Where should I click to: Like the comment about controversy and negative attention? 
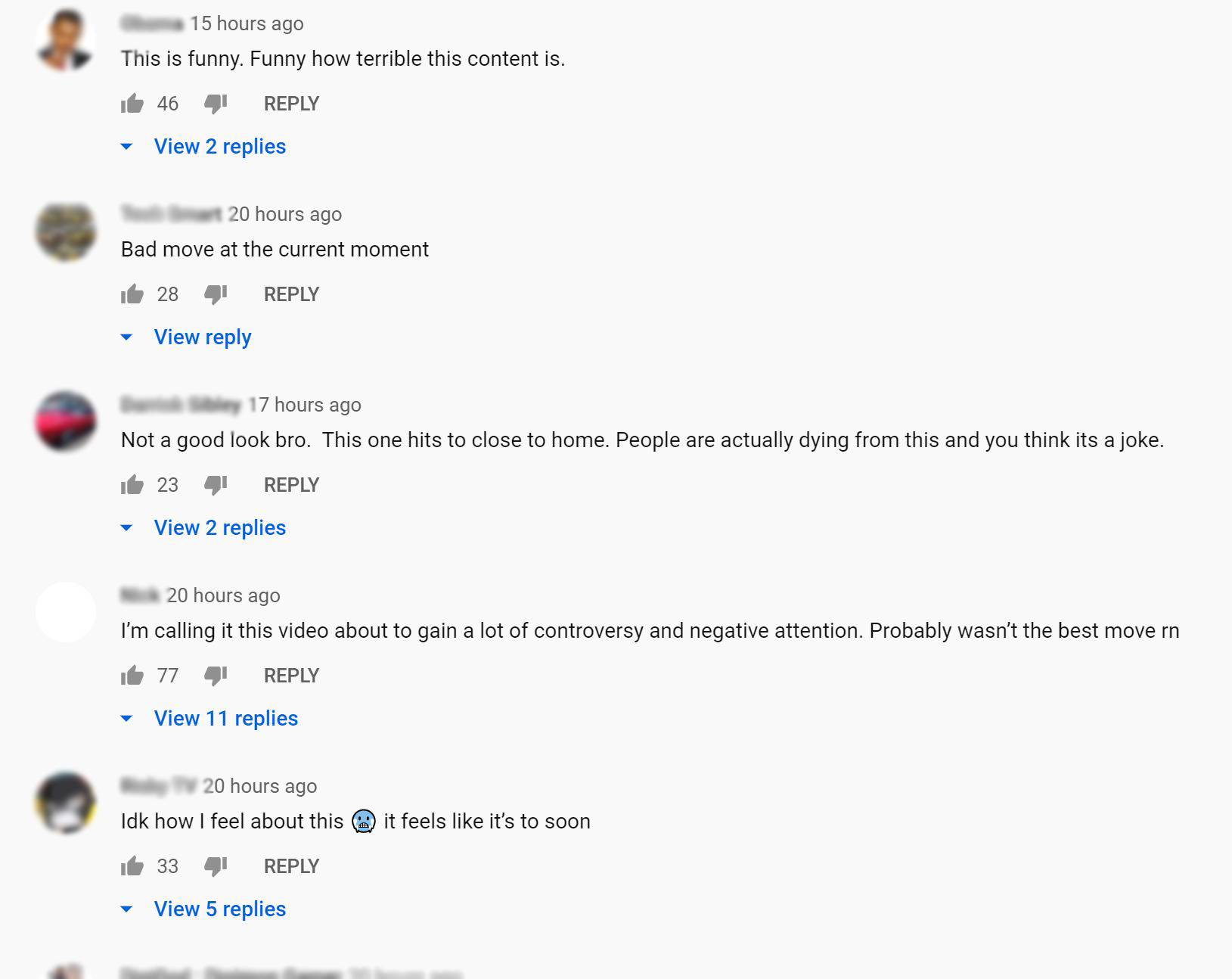pos(132,676)
